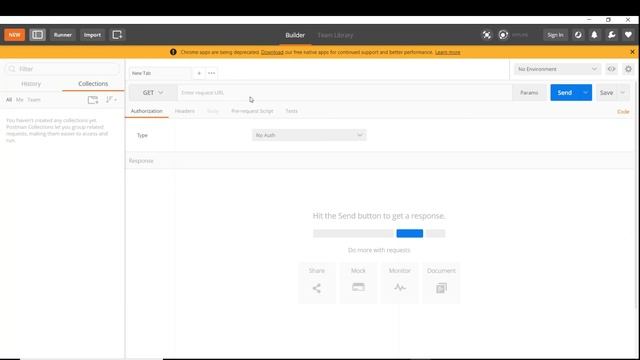The height and width of the screenshot is (360, 640).
Task: Click the search icon in the Filter box
Action: point(12,69)
